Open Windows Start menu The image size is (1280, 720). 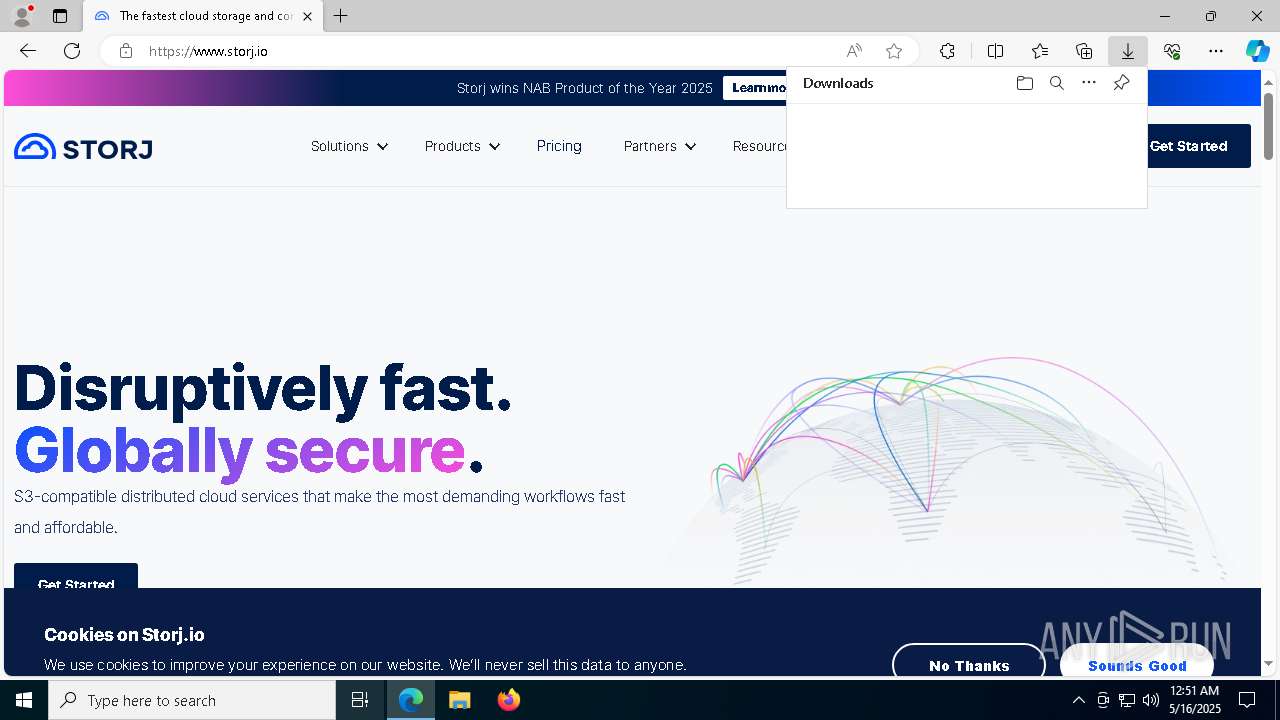pos(24,700)
